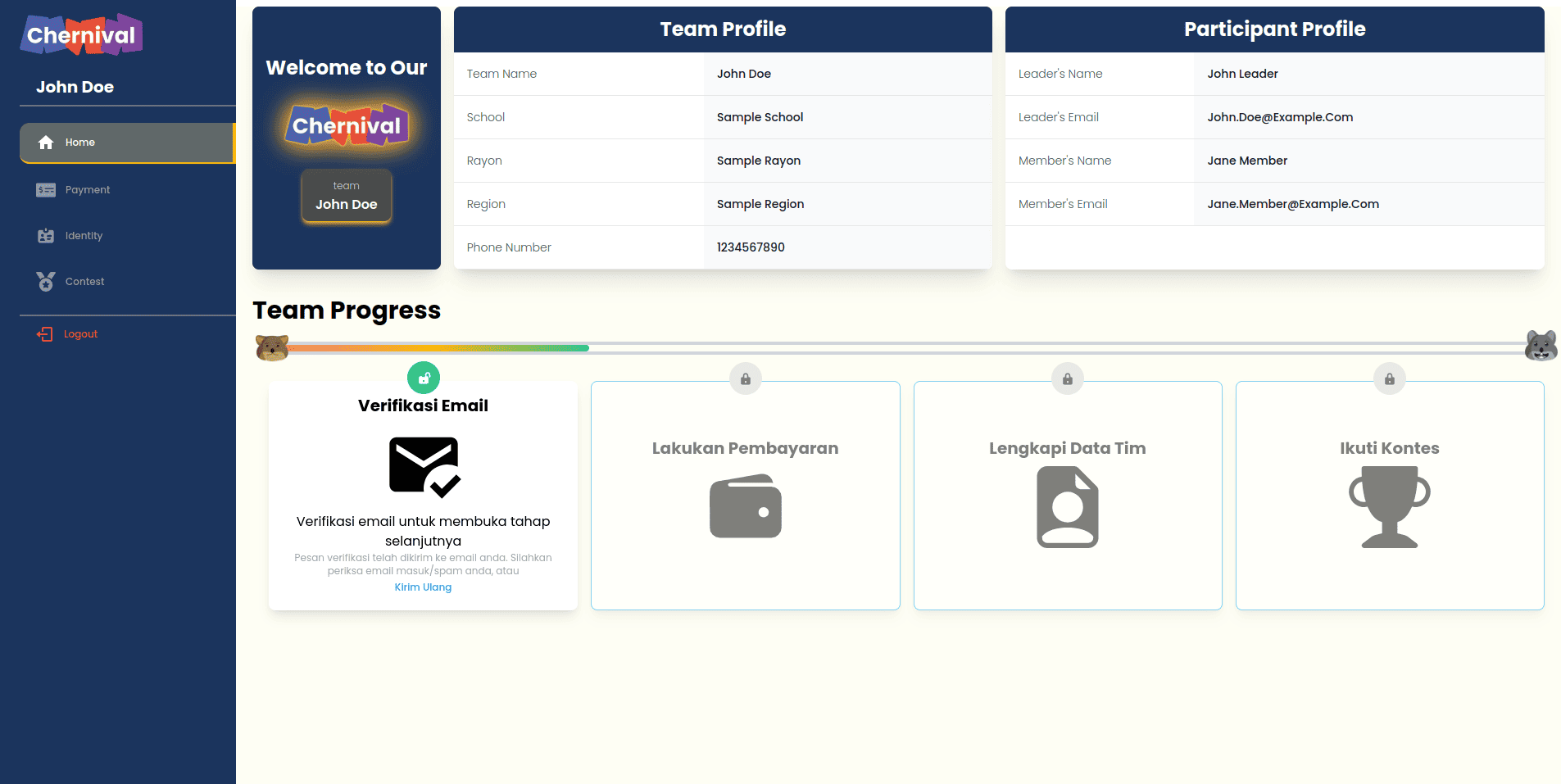
Task: Click the Team Progress bar
Action: click(x=906, y=348)
